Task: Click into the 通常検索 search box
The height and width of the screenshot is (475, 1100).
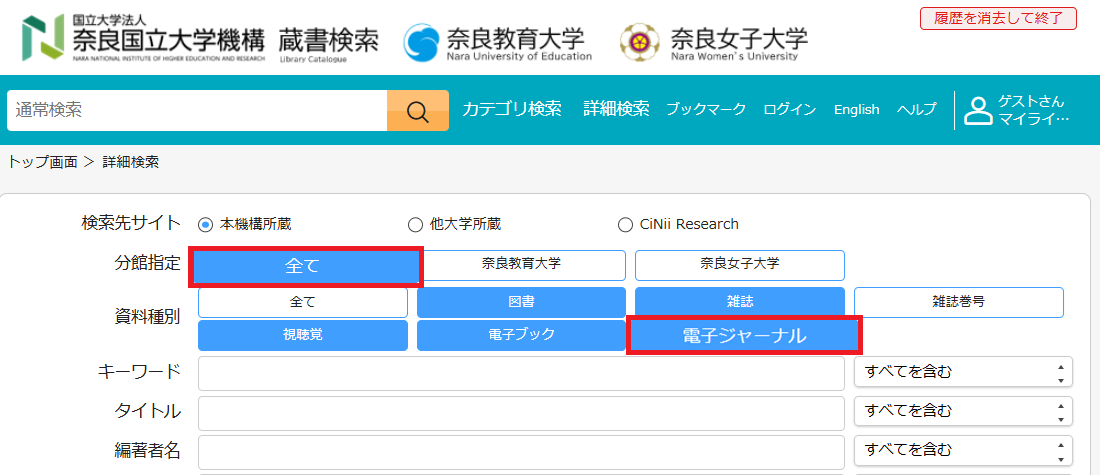Action: click(x=197, y=111)
